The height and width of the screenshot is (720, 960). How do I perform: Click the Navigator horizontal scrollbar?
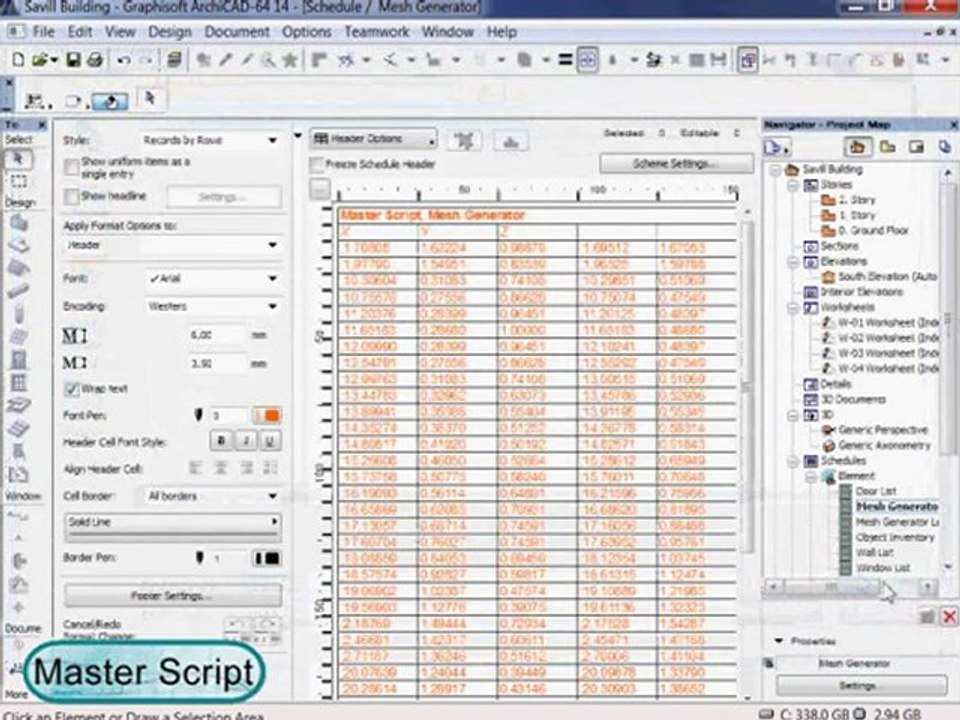point(851,588)
